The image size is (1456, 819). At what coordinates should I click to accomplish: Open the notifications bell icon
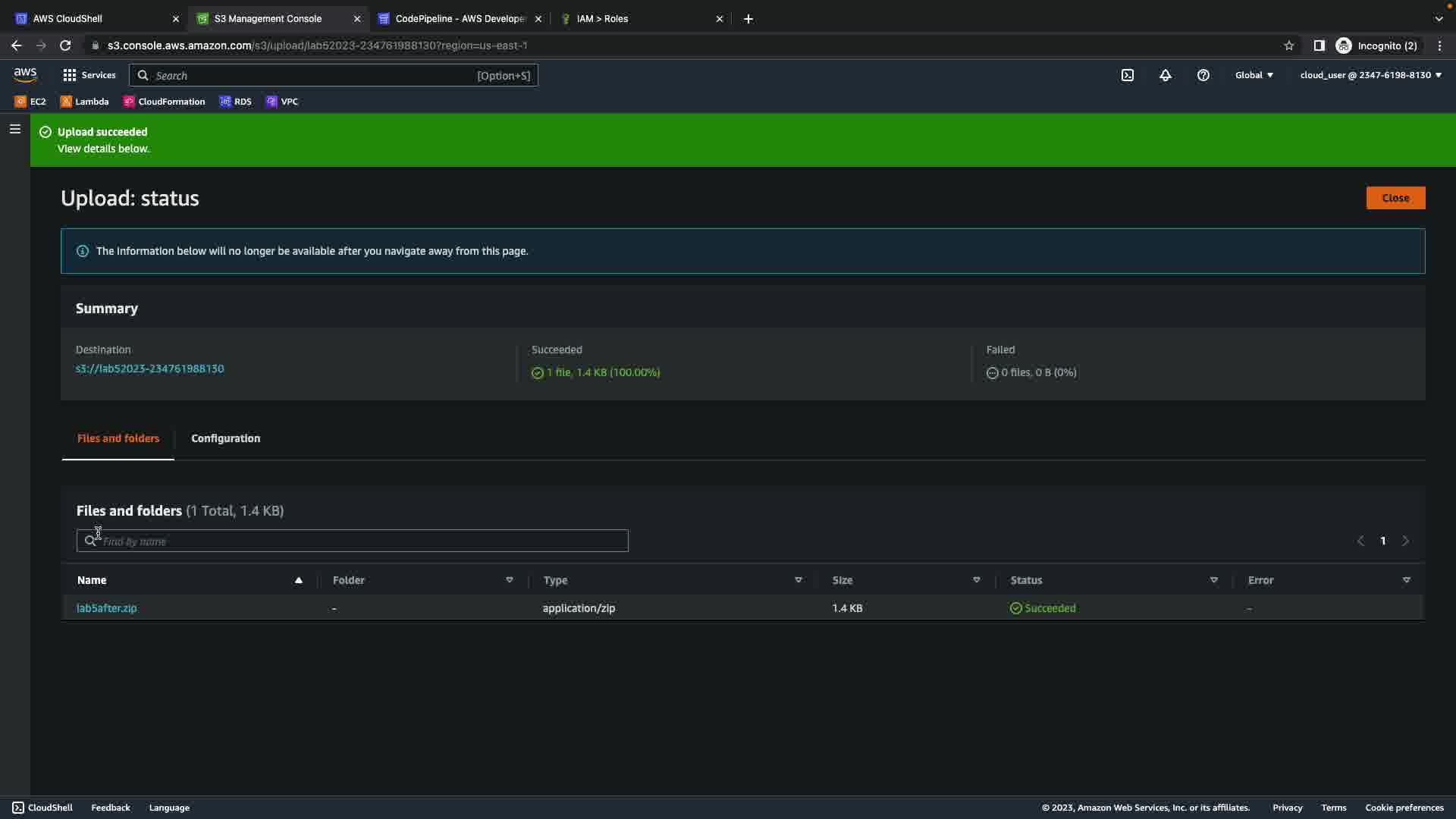1166,75
